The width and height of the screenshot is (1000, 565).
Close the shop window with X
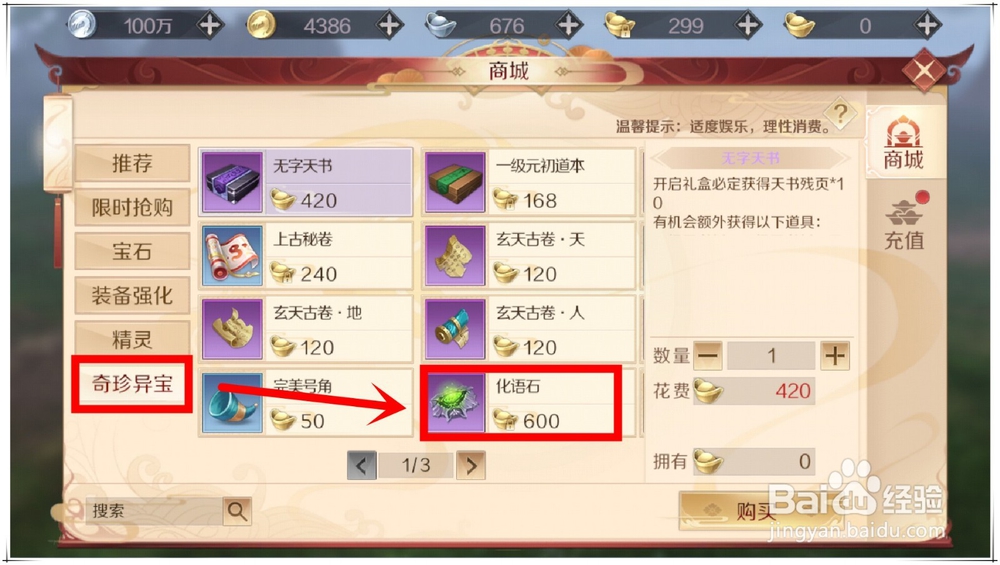coord(923,70)
